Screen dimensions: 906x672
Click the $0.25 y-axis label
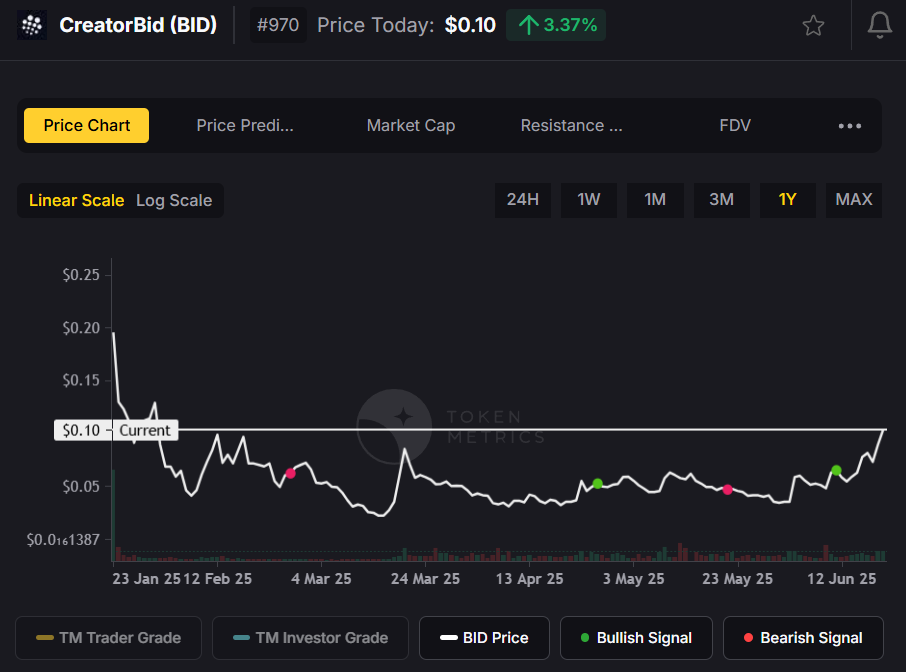tap(81, 274)
